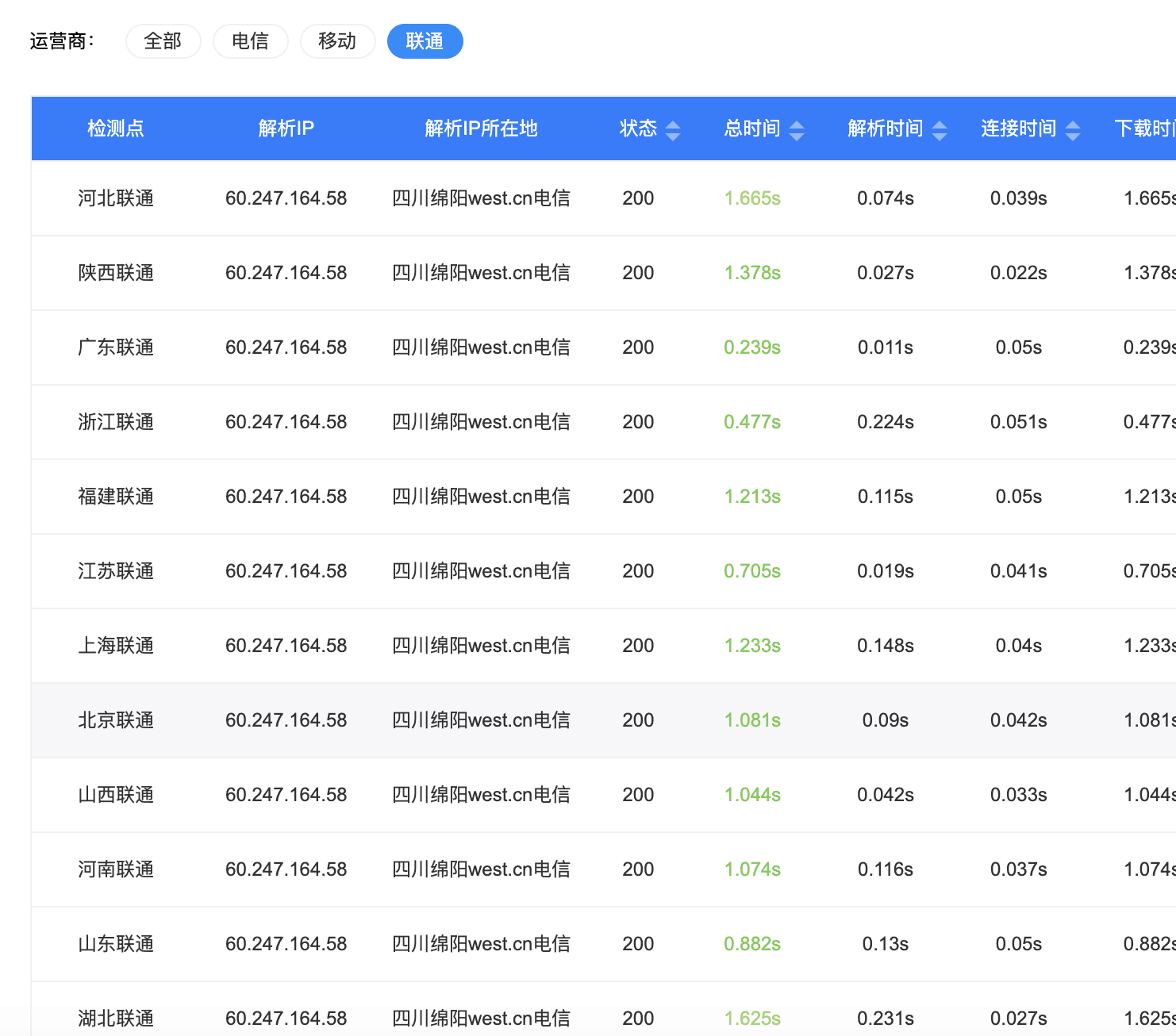
Task: Toggle descending sort on 状态 column
Action: [673, 135]
